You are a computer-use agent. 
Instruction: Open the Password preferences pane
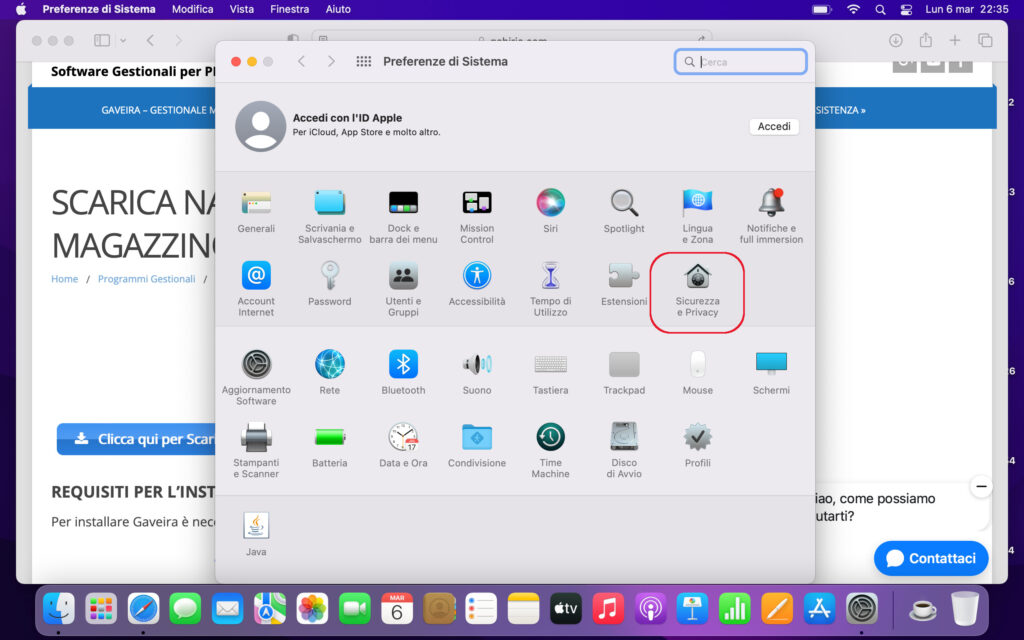coord(330,283)
